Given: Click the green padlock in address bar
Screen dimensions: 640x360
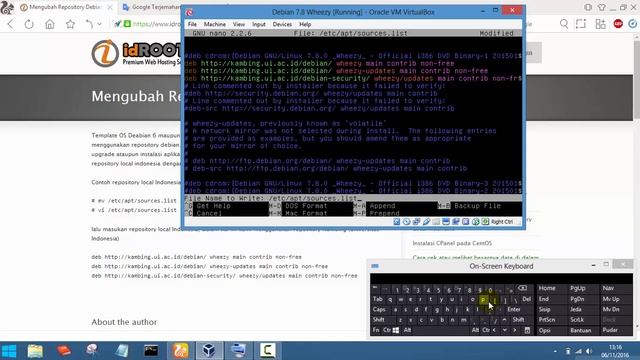Looking at the screenshot, I should click(127, 24).
